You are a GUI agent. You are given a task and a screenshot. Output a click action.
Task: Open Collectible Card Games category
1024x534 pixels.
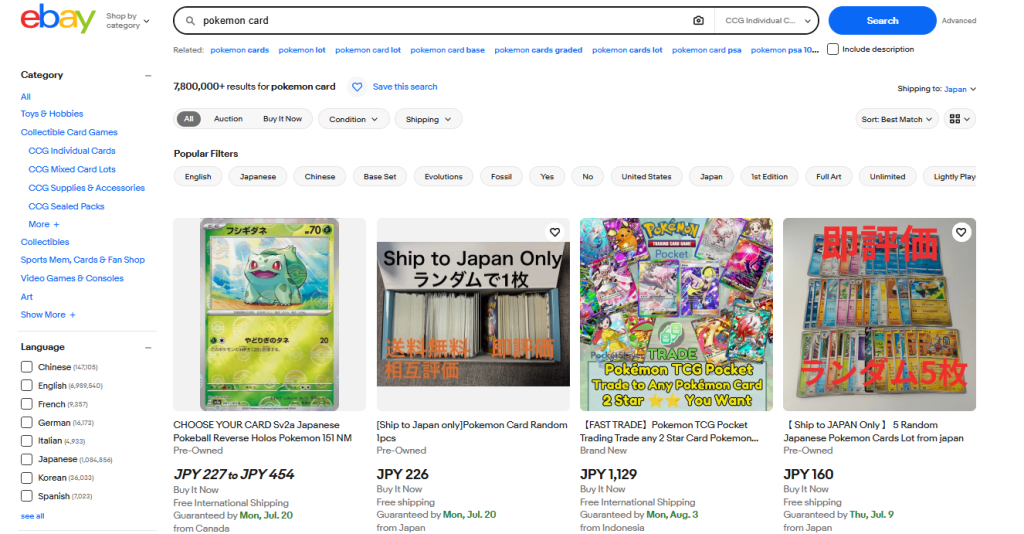(x=69, y=132)
